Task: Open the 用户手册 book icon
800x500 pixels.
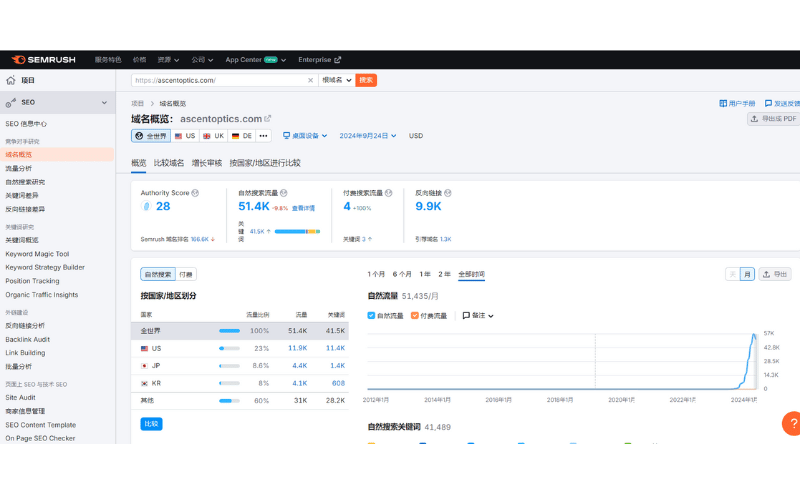Action: click(x=723, y=104)
